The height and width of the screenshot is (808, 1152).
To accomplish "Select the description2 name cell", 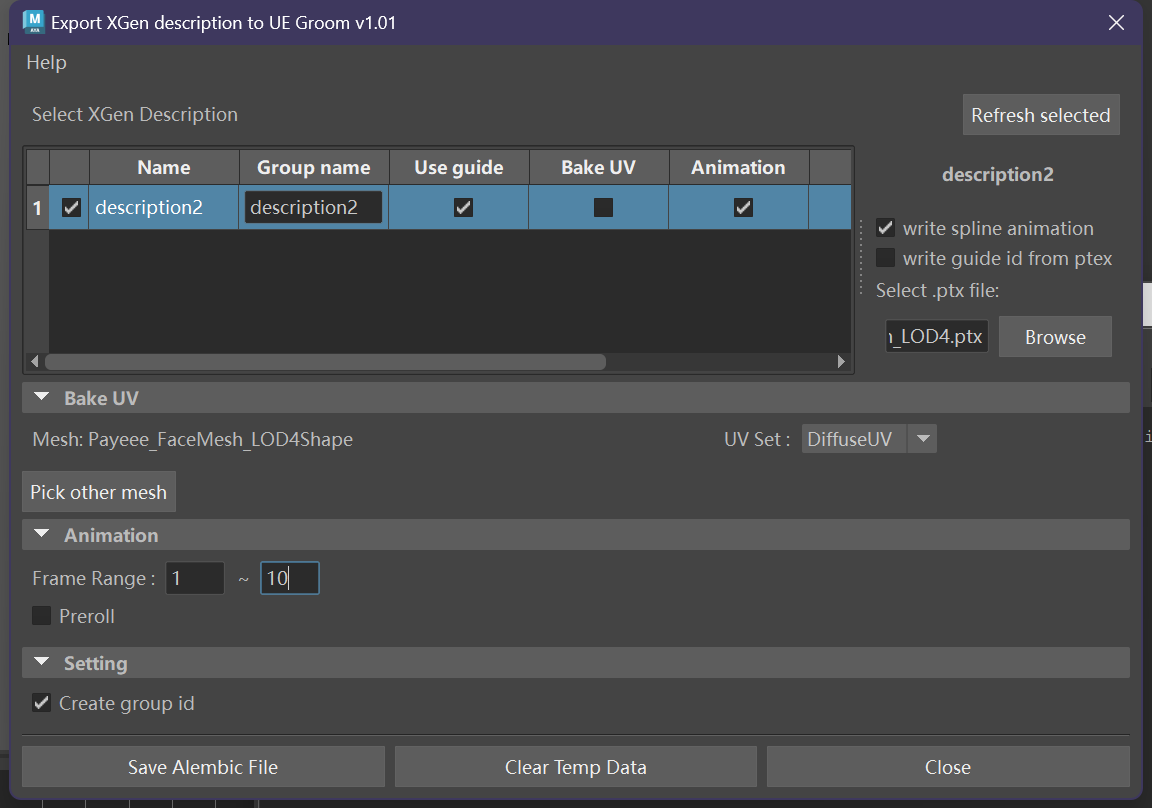I will tap(163, 207).
